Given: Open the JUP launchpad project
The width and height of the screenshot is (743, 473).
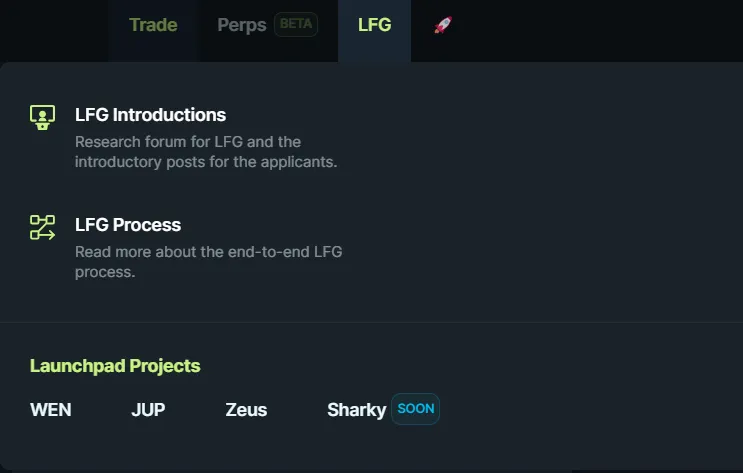Looking at the screenshot, I should (148, 409).
